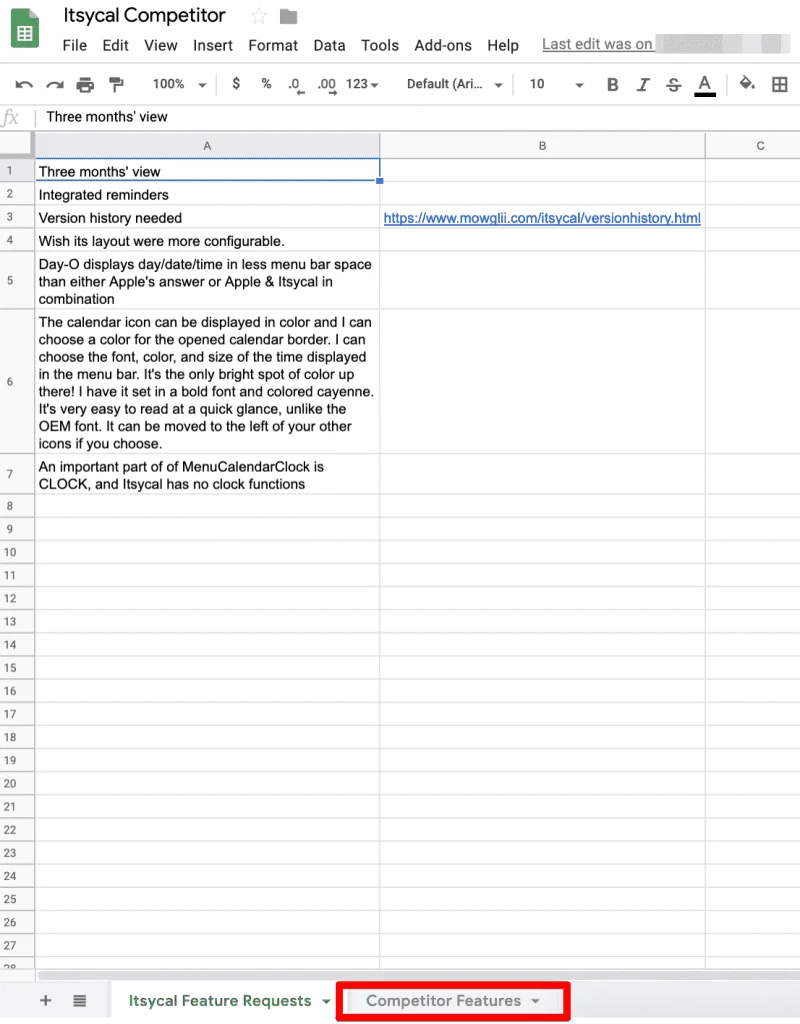Select cell starting 'Day-O displays day/date/time'
The width and height of the screenshot is (800, 1024).
tap(207, 281)
